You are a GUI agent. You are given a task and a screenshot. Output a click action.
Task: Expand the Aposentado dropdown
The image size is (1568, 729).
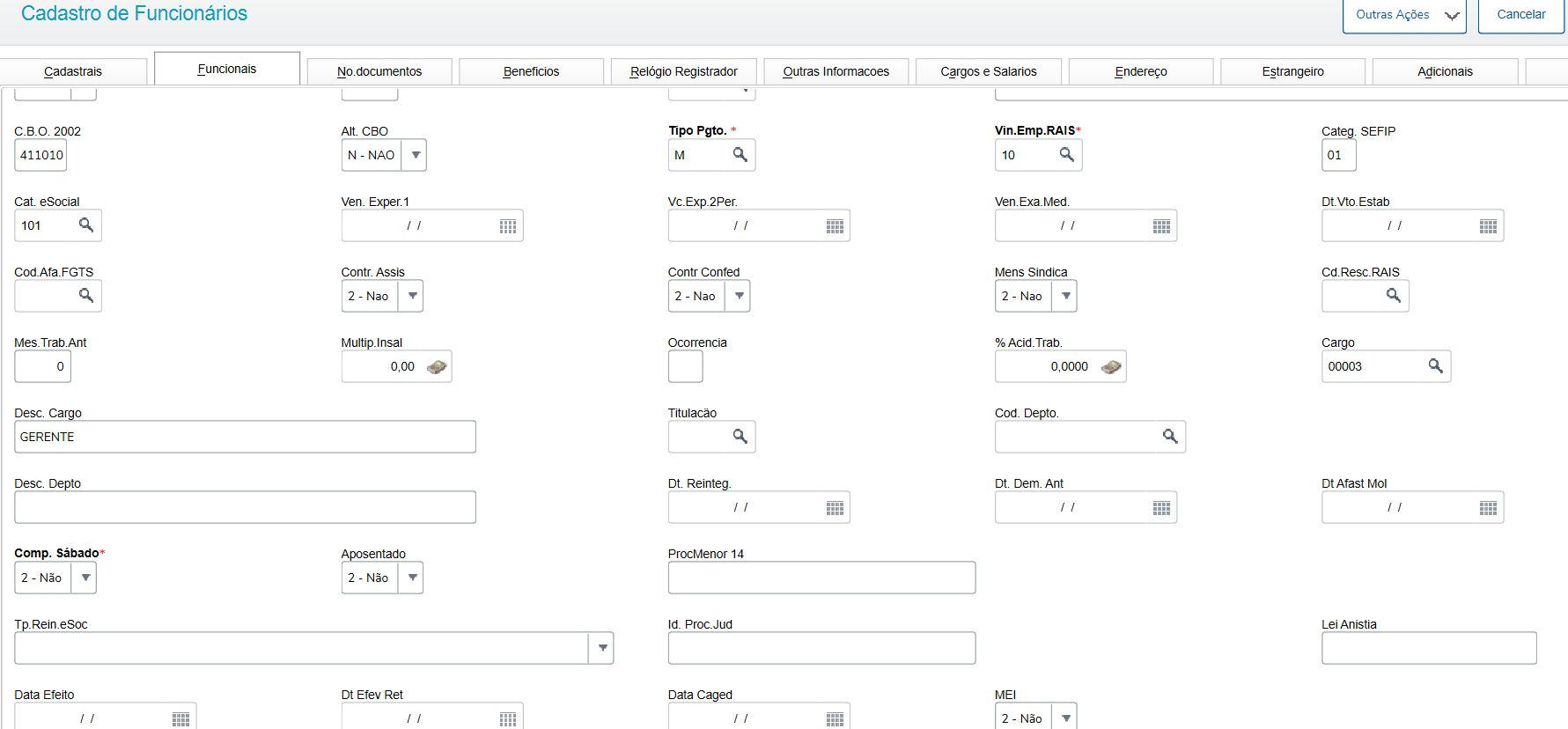[x=412, y=578]
